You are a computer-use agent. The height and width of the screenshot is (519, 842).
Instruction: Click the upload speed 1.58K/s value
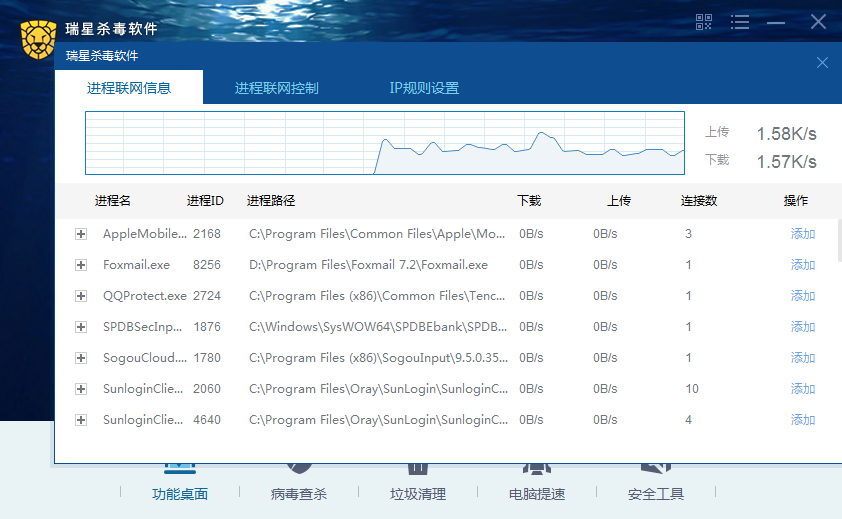(787, 133)
